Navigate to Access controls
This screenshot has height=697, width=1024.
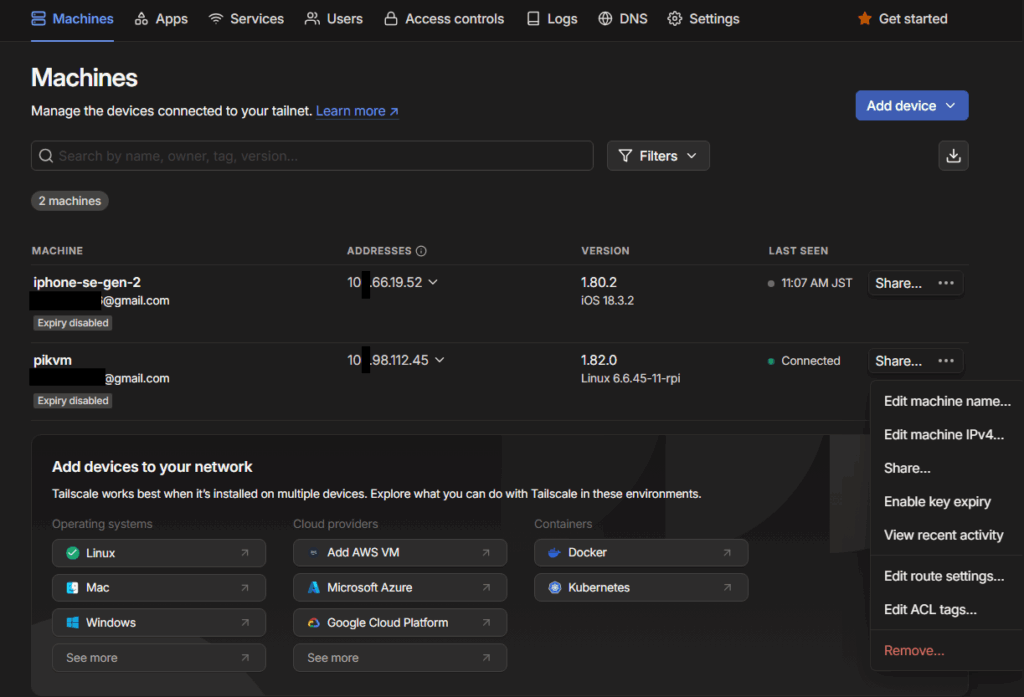click(443, 19)
